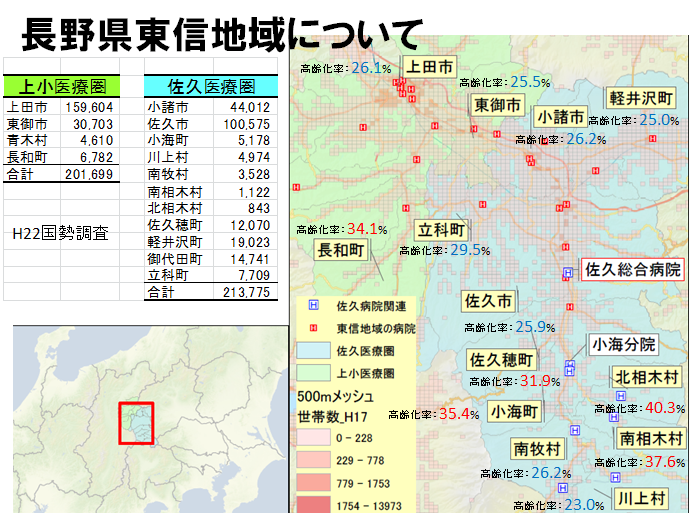
Task: Select the 上田市 map label
Action: [x=428, y=66]
